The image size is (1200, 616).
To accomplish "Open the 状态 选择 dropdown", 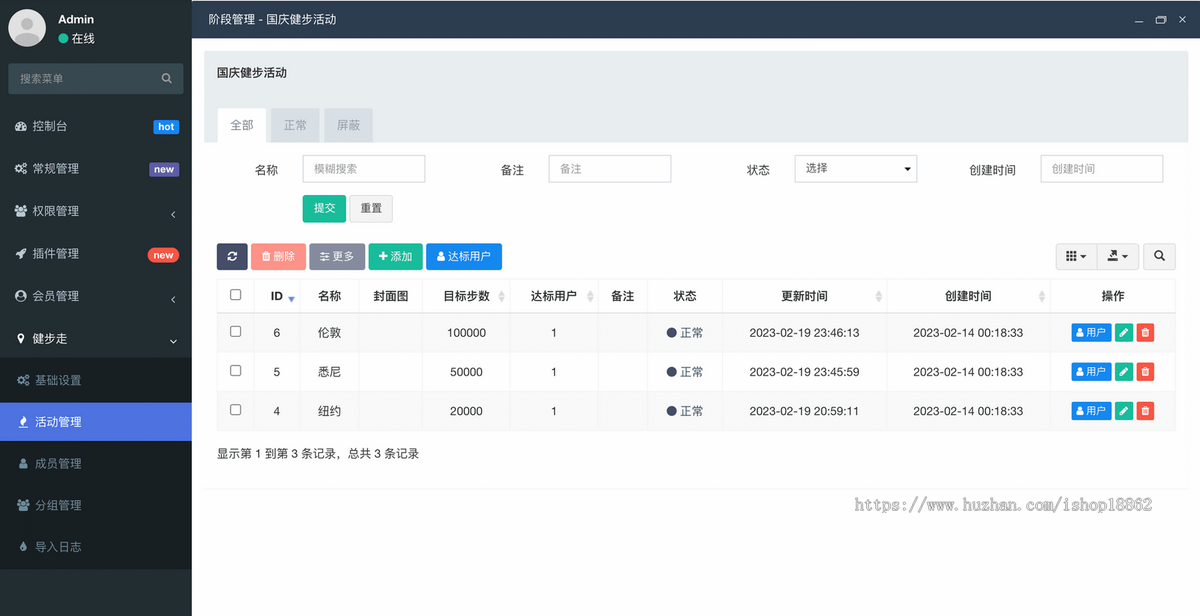I will [x=855, y=168].
